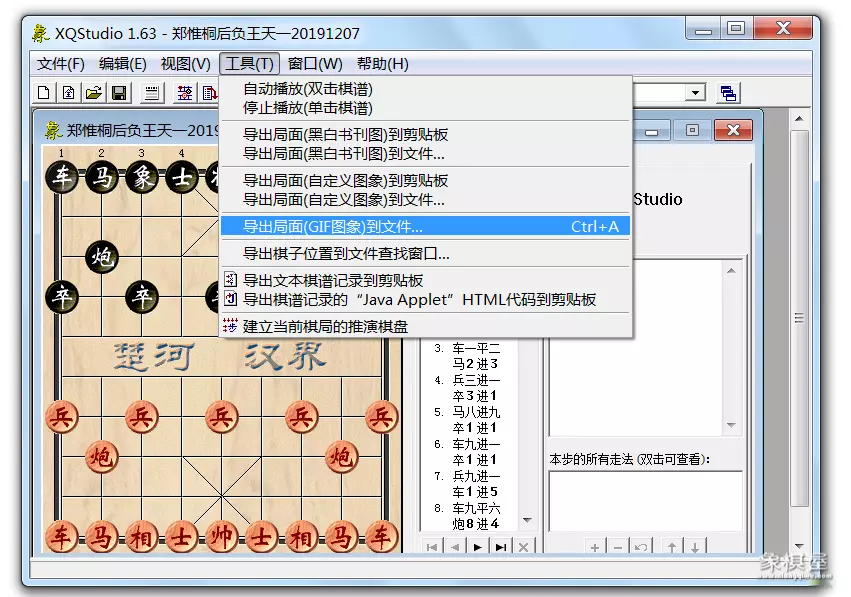Select the board setup toolbar icon
Screen dimensions: 851x597
pos(185,92)
